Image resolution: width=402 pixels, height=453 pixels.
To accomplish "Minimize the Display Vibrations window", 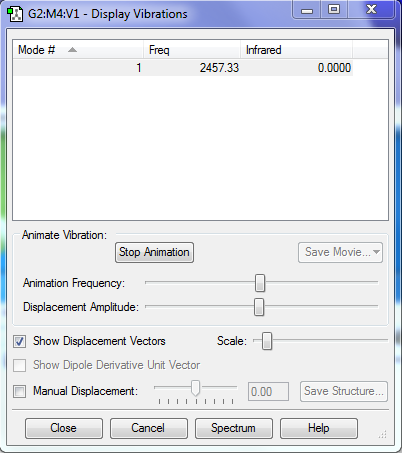I will (x=307, y=10).
